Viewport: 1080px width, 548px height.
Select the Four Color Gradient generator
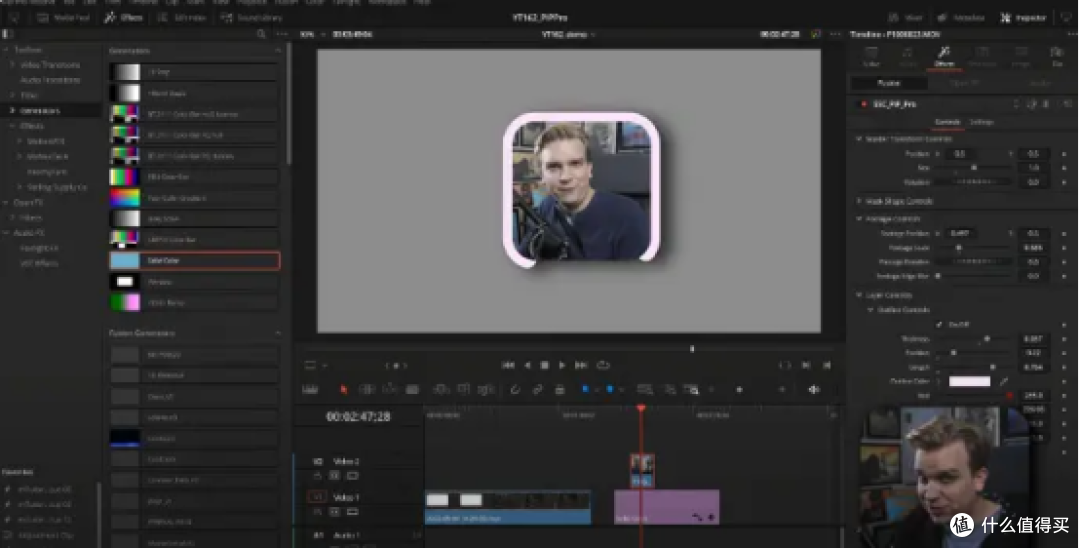pos(194,198)
